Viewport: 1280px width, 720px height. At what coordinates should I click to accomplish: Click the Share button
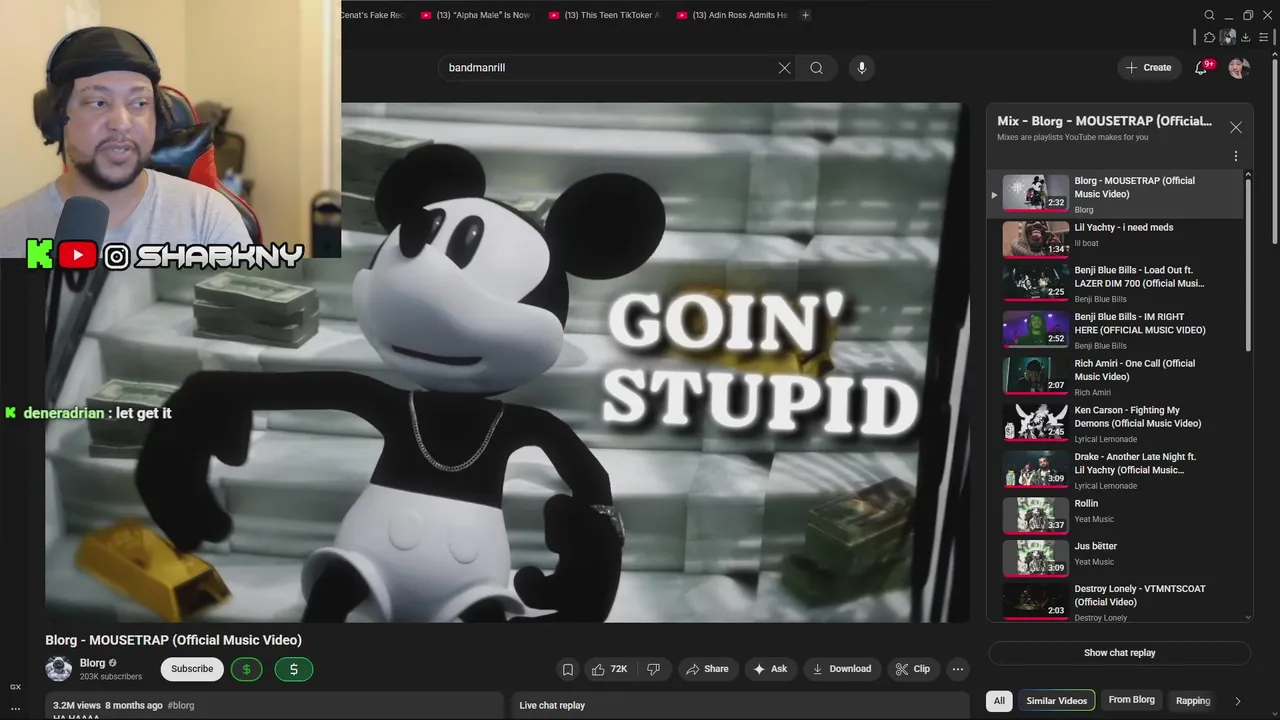point(707,669)
